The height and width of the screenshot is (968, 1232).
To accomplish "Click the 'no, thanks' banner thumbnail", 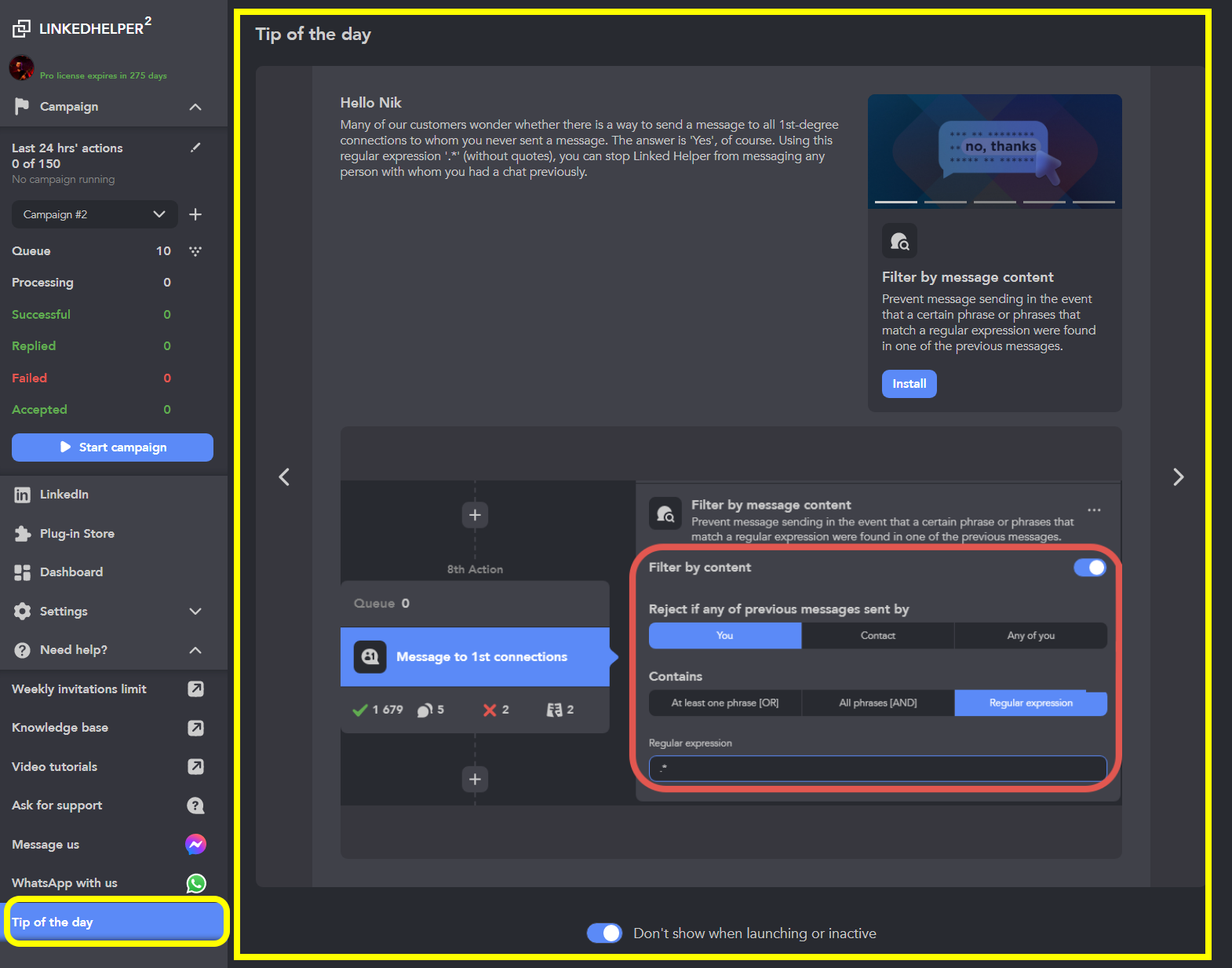I will pyautogui.click(x=995, y=152).
